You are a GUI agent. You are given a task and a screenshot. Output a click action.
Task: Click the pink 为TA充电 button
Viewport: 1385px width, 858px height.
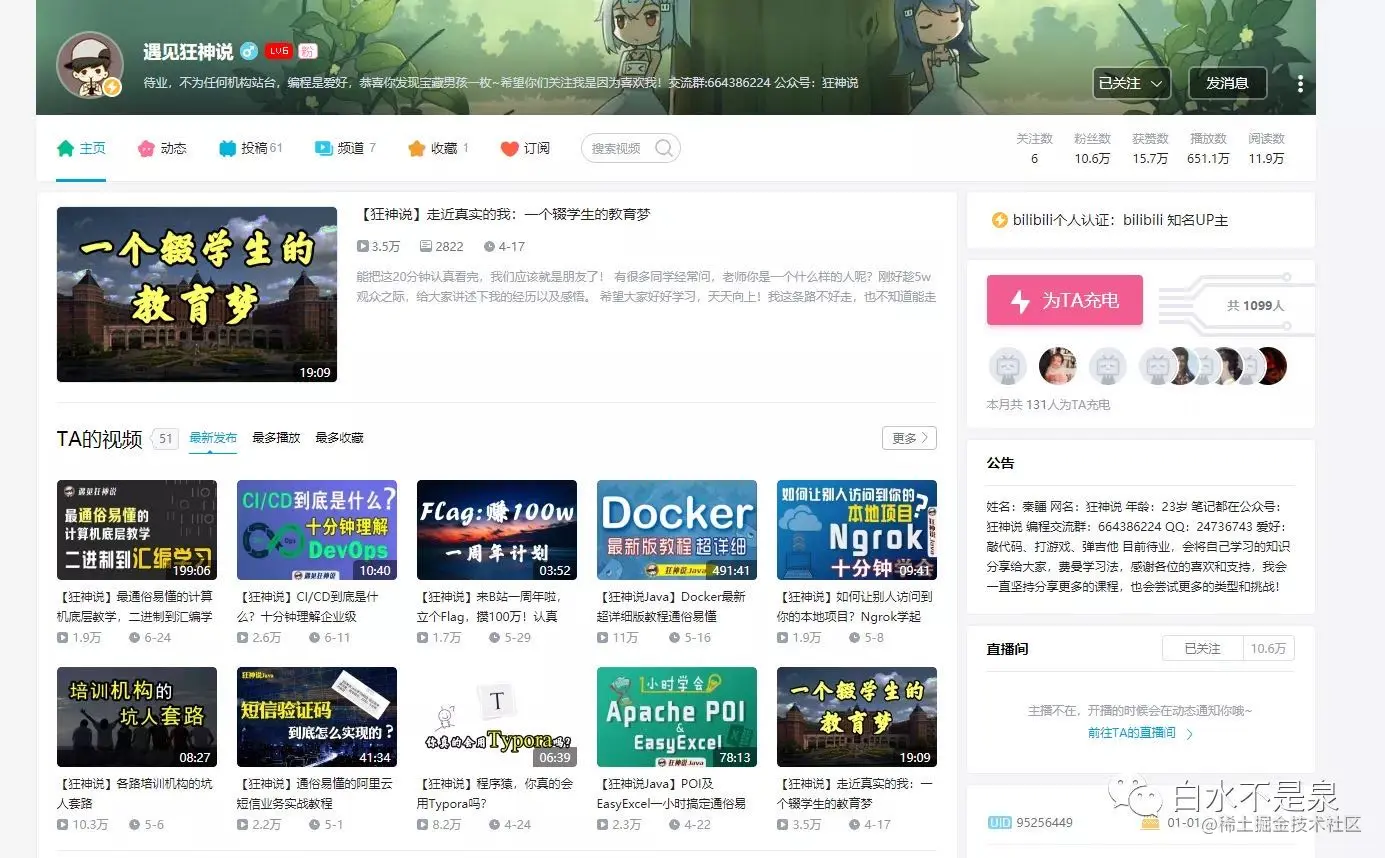[x=1065, y=300]
